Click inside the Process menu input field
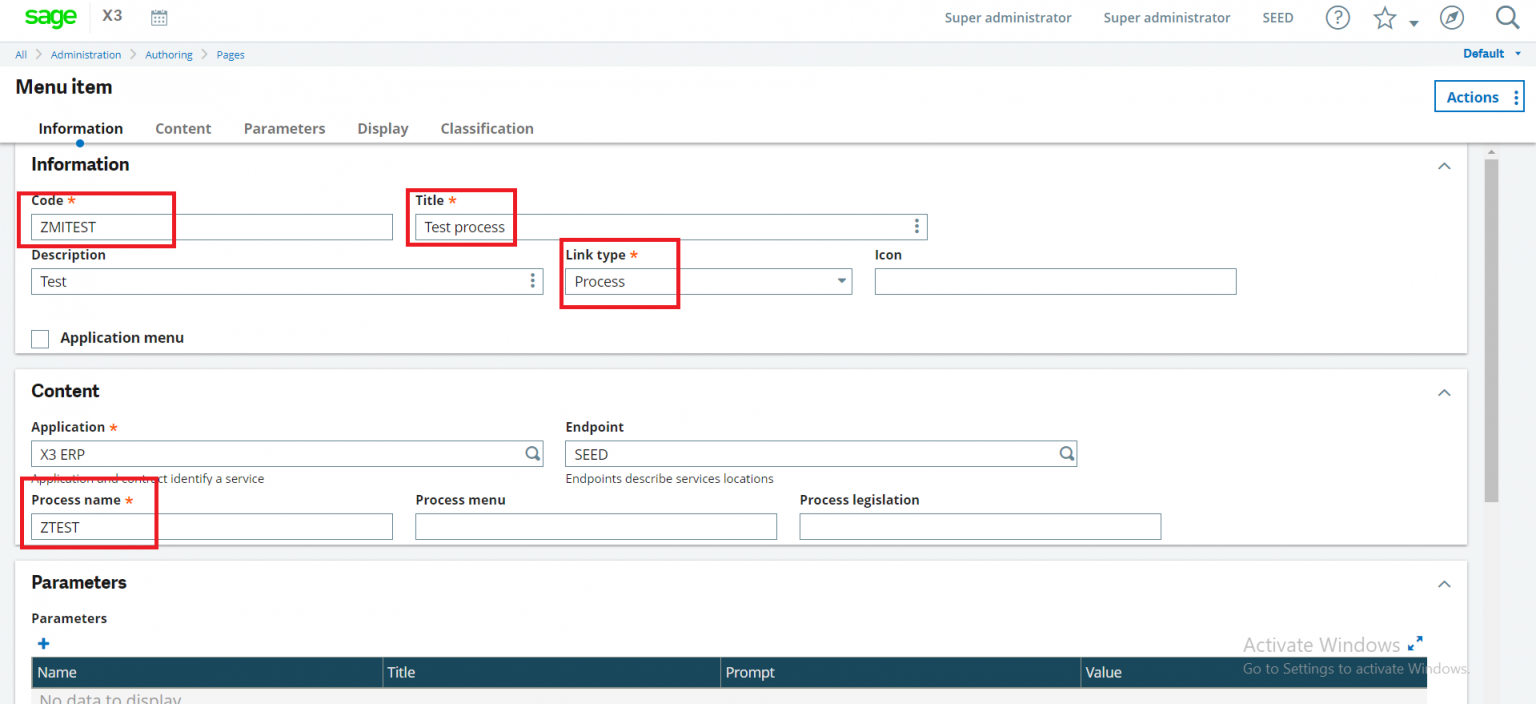This screenshot has width=1536, height=704. point(595,526)
